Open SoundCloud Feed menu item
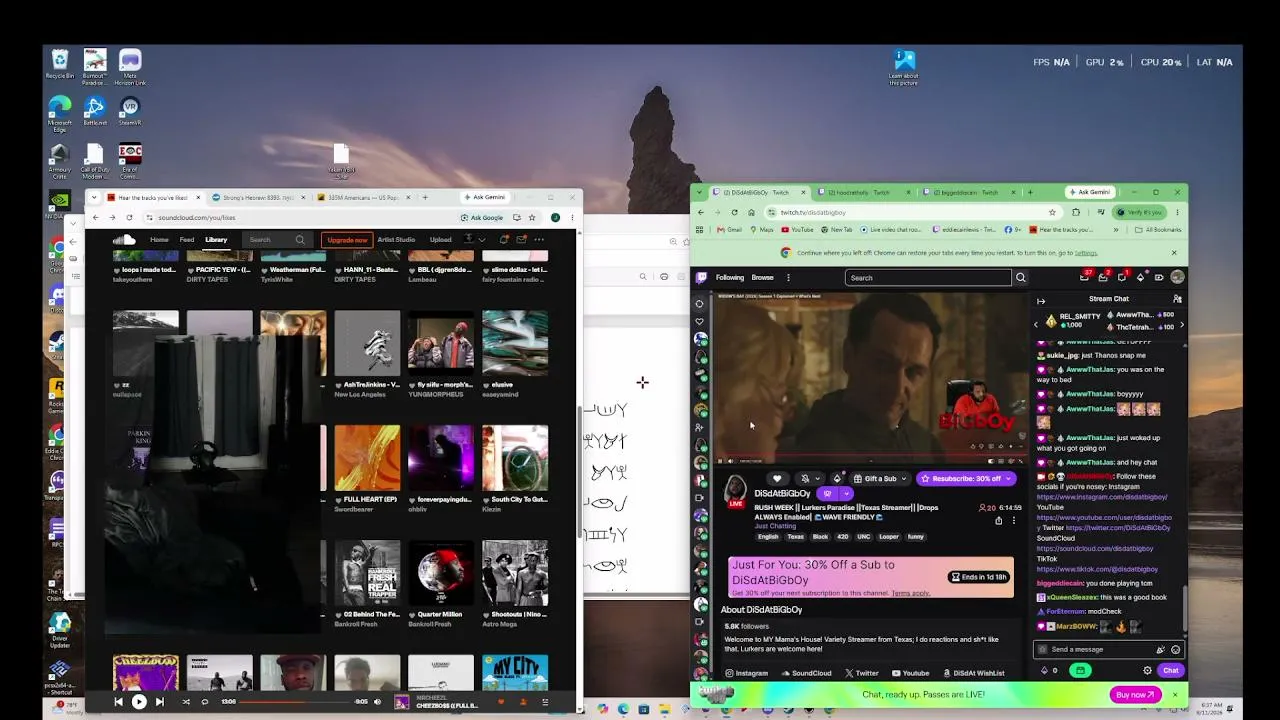Image resolution: width=1280 pixels, height=720 pixels. 187,240
